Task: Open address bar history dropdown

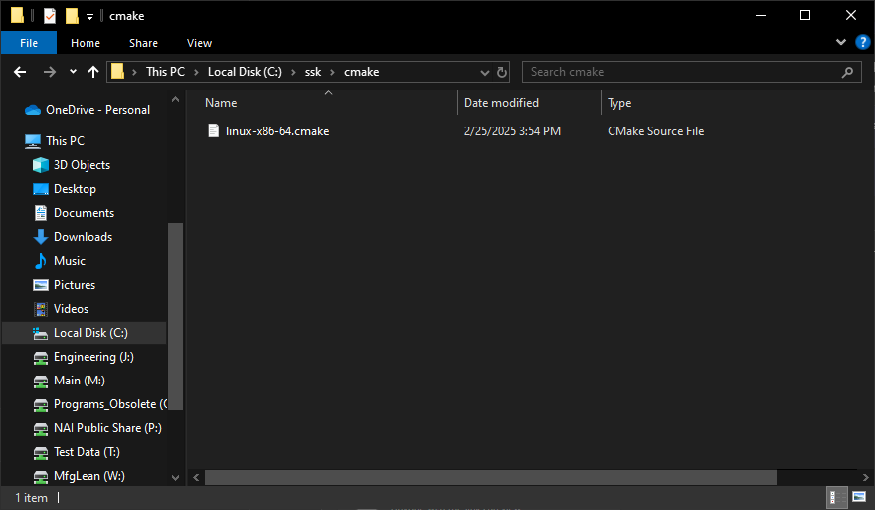Action: point(484,73)
